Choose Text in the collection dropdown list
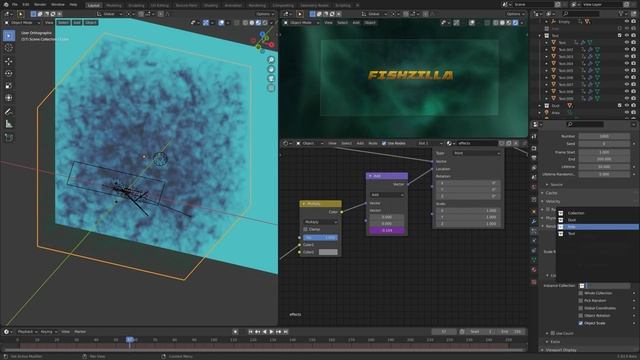This screenshot has height=360, width=640. [598, 234]
